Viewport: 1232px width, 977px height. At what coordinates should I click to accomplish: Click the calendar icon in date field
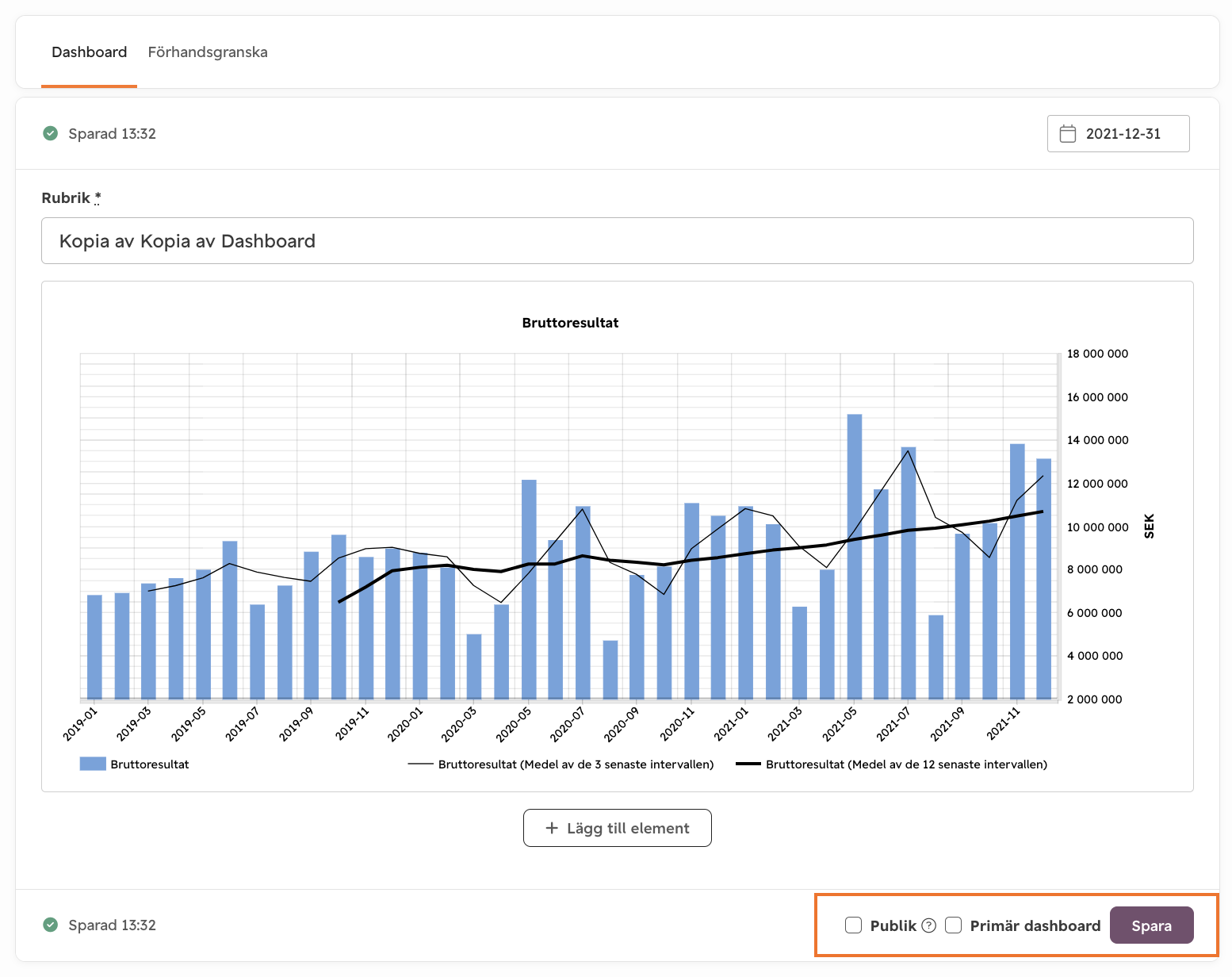click(1068, 133)
